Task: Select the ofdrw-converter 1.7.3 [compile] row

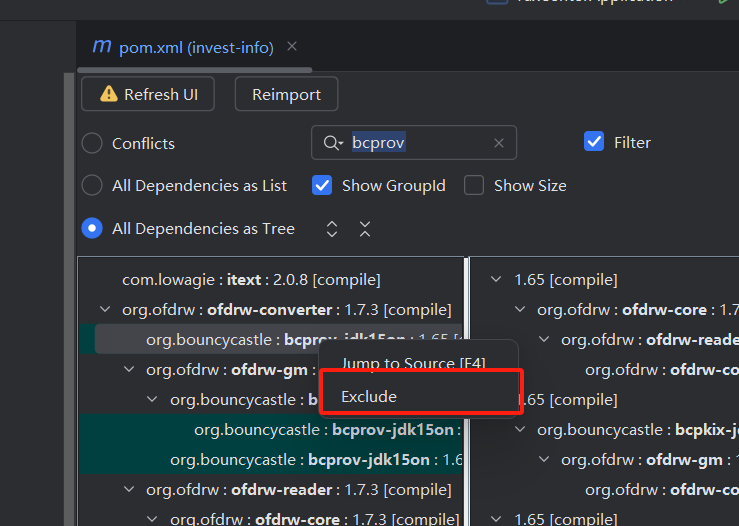Action: point(287,310)
